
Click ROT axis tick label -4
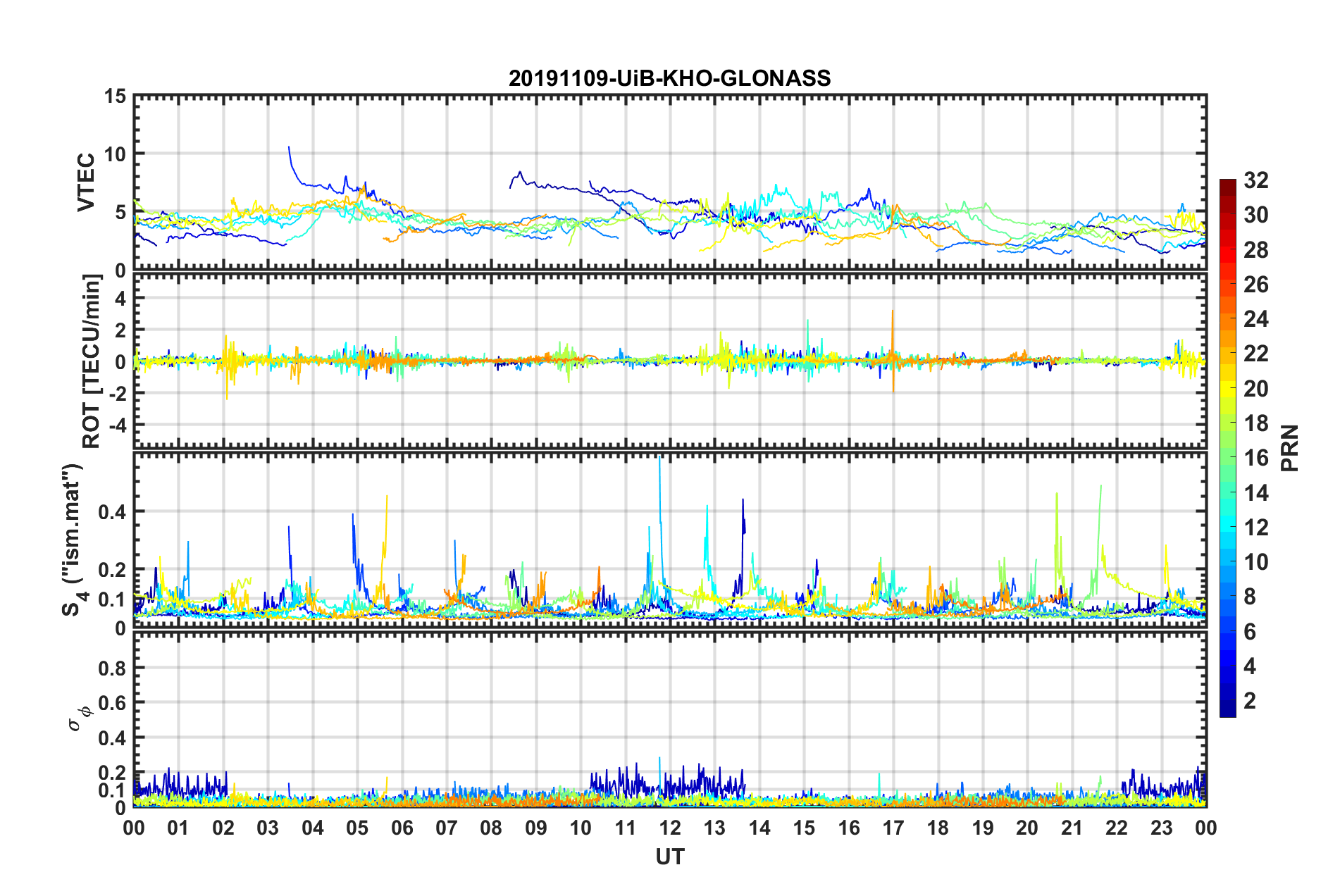118,425
